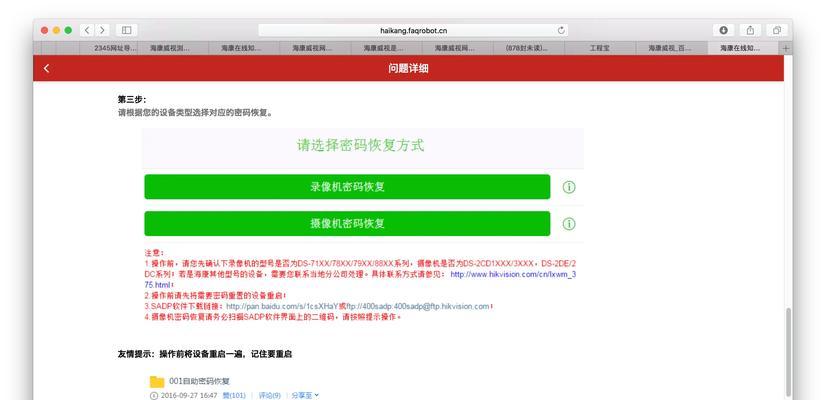Click the page's vertical scrollbar
Screen dimensions: 826x400
[x=788, y=352]
